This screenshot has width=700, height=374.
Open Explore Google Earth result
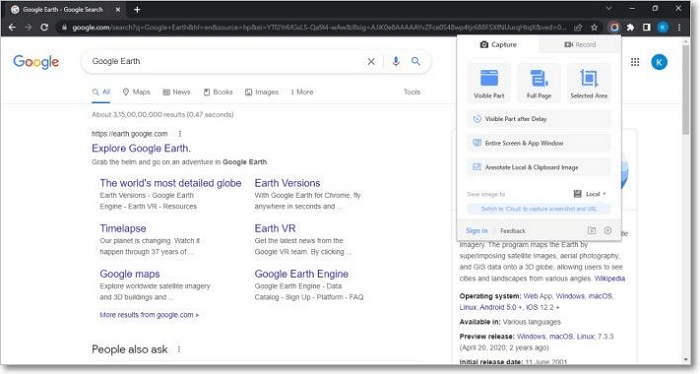141,148
